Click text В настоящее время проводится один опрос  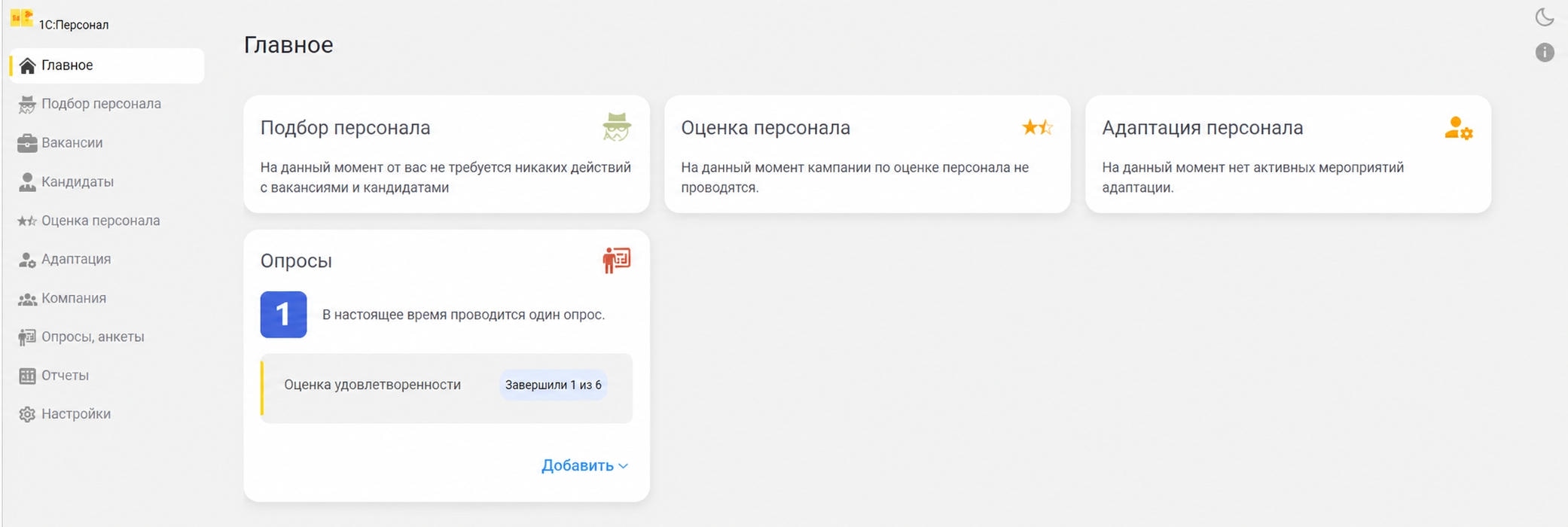pos(463,315)
